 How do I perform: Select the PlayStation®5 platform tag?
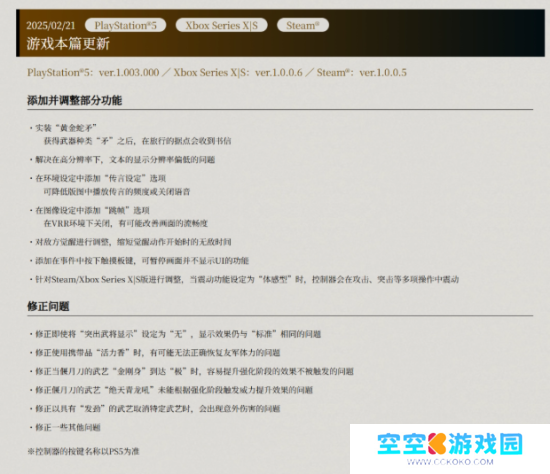tap(125, 25)
